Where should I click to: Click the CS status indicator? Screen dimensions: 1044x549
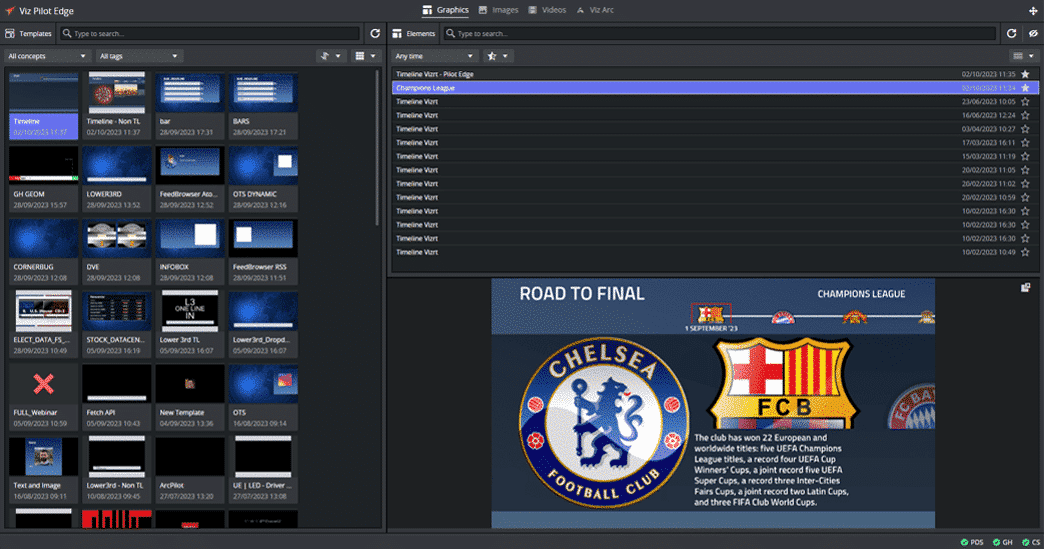coord(1029,542)
